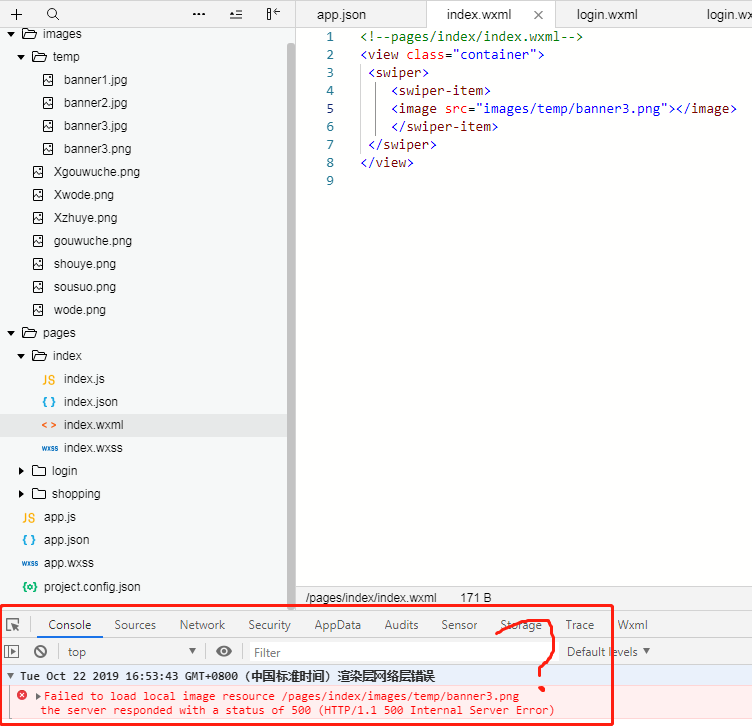This screenshot has width=752, height=726.
Task: Toggle the eye live-expression icon
Action: tap(224, 652)
